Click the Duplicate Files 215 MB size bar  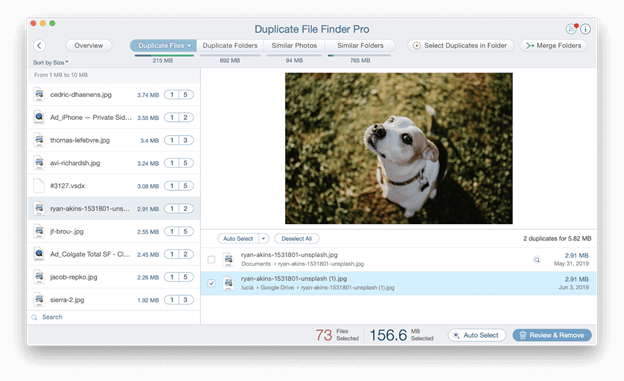[164, 55]
